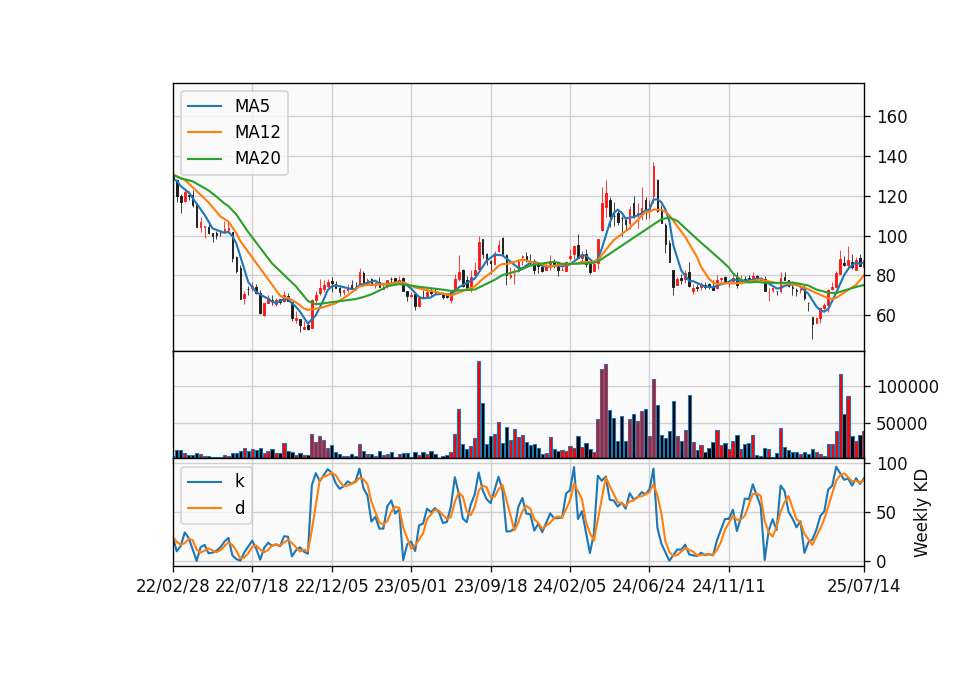Image resolution: width=960 pixels, height=690 pixels.
Task: Click the 0 KD axis label
Action: [x=882, y=561]
